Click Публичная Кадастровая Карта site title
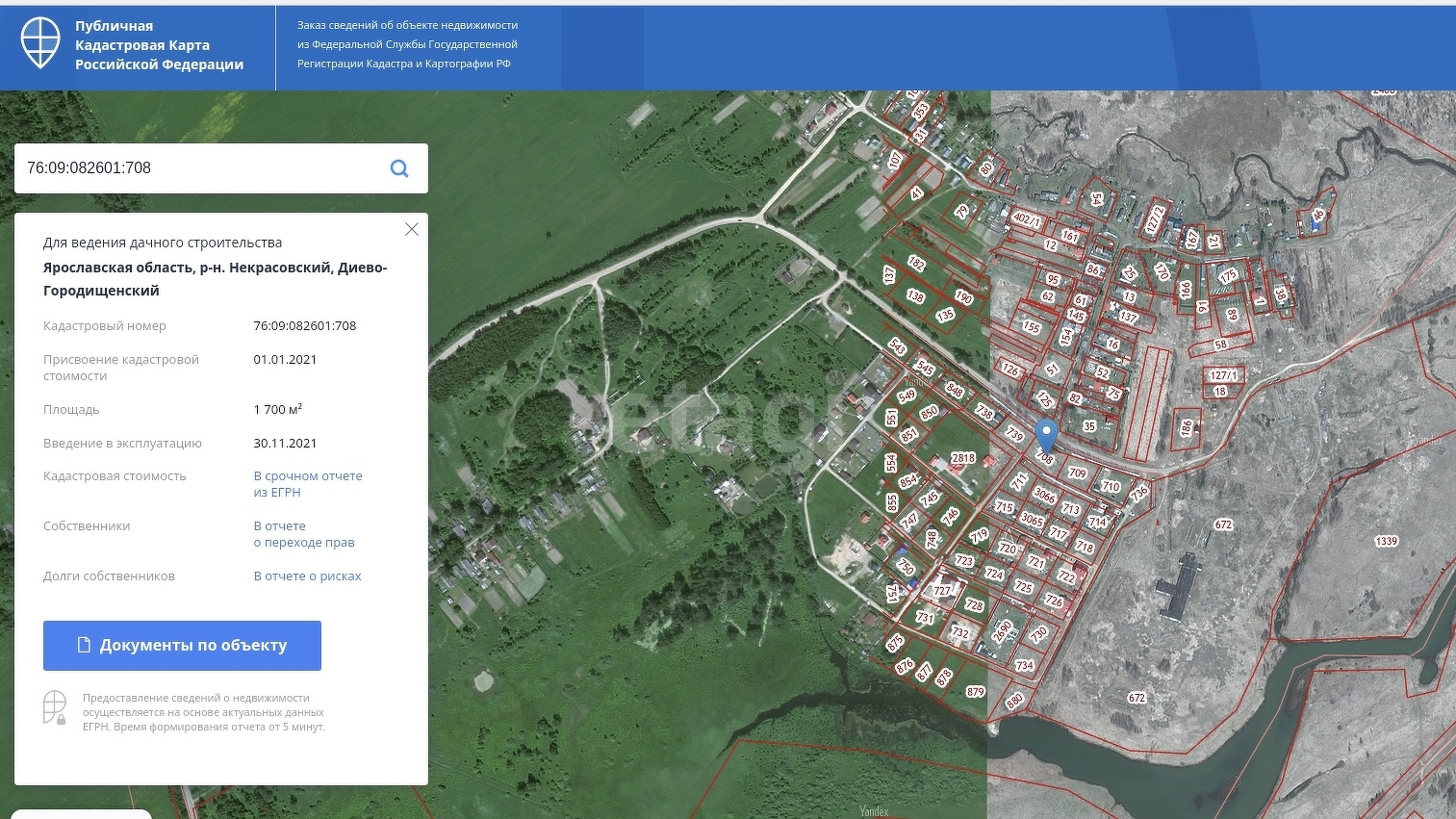This screenshot has height=819, width=1456. 159,45
